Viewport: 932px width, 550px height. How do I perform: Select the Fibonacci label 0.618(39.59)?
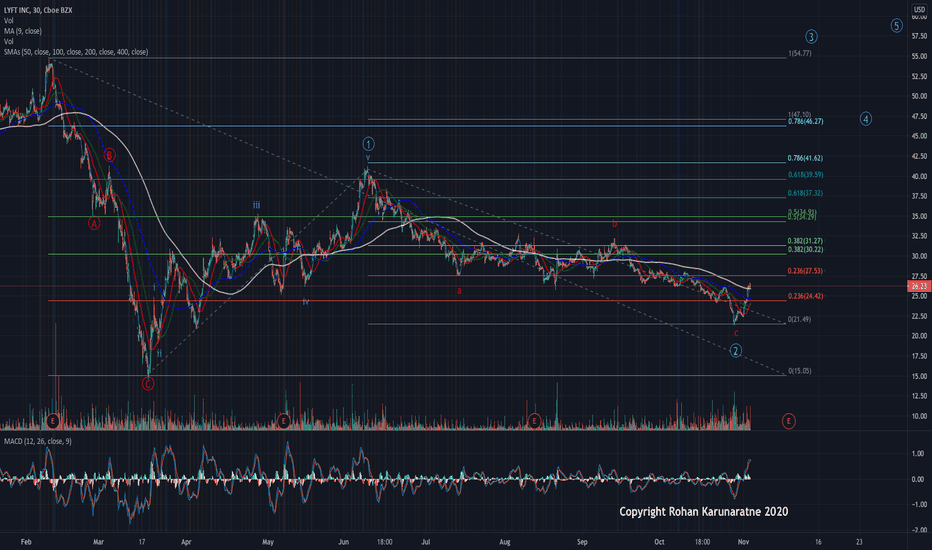pos(805,175)
